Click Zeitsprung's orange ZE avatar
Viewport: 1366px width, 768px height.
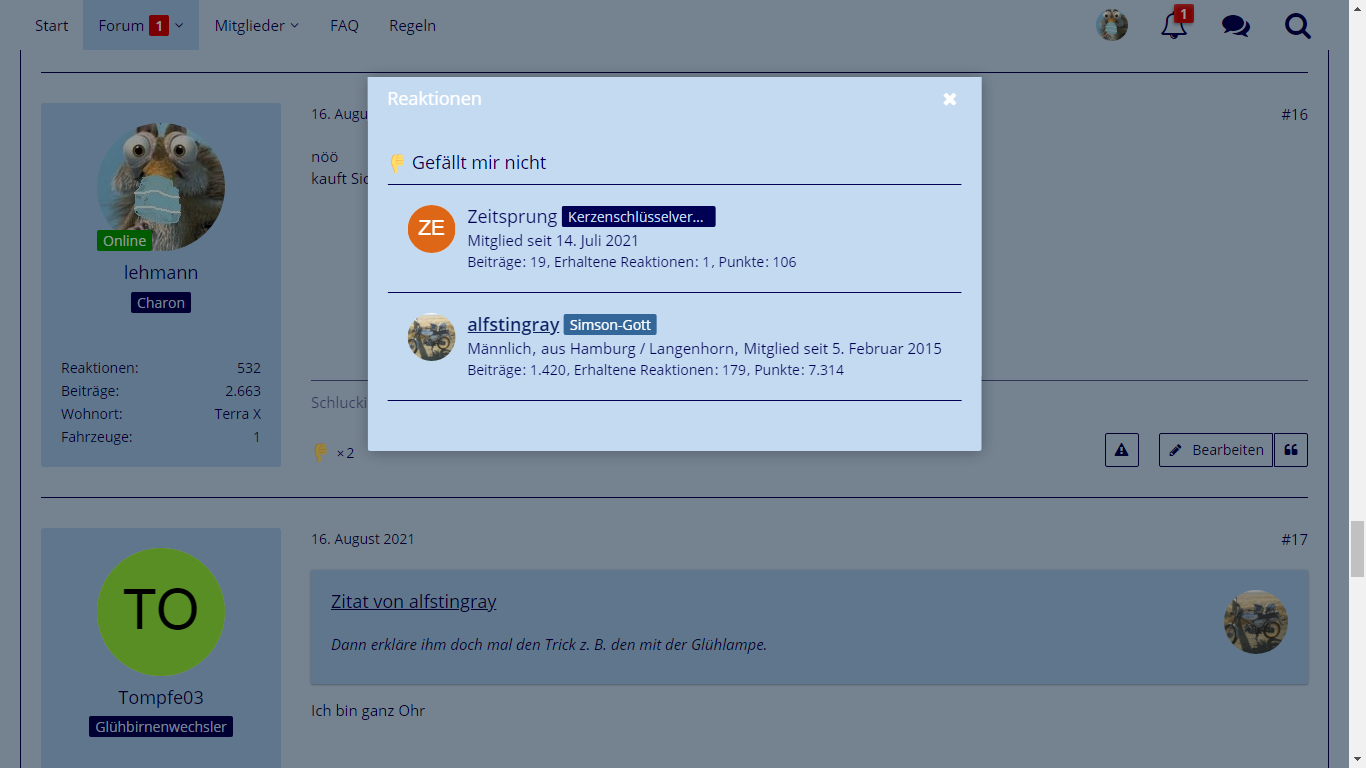tap(431, 229)
